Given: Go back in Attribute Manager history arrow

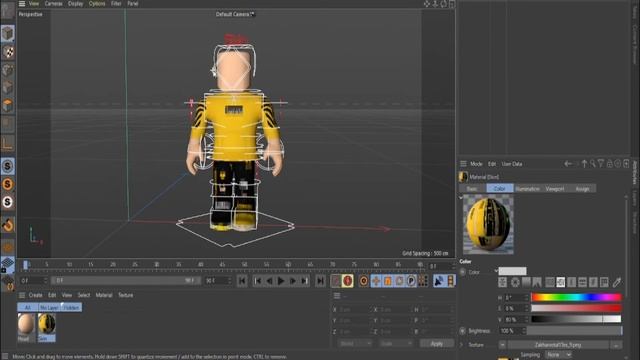Looking at the screenshot, I should (x=568, y=164).
